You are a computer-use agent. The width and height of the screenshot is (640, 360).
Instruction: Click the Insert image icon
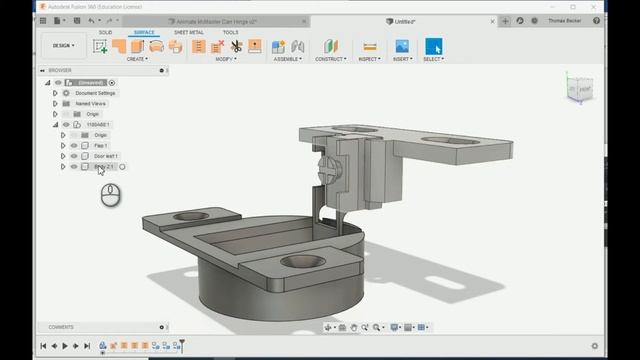click(x=402, y=47)
